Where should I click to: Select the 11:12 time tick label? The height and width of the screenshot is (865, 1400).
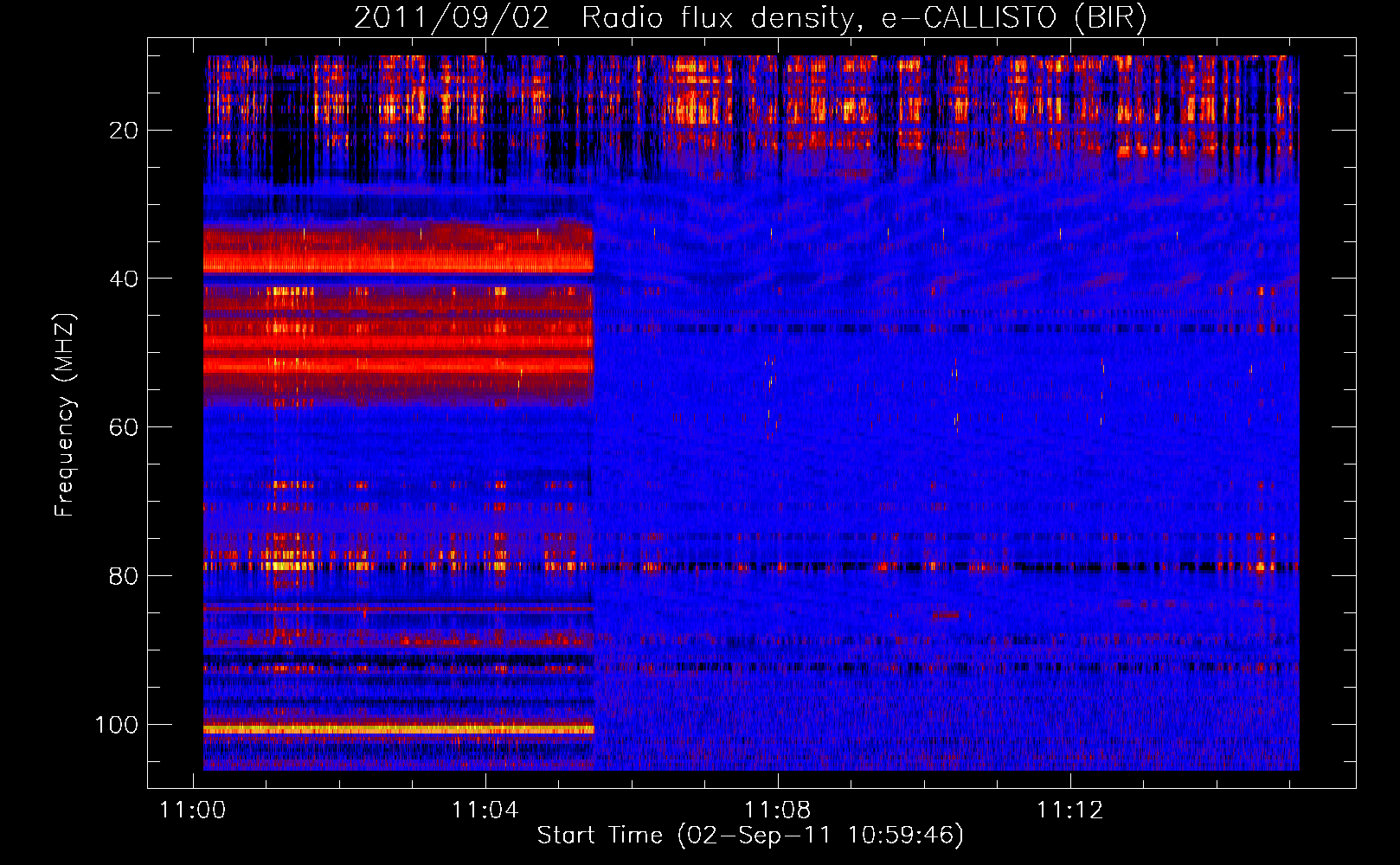click(1069, 810)
